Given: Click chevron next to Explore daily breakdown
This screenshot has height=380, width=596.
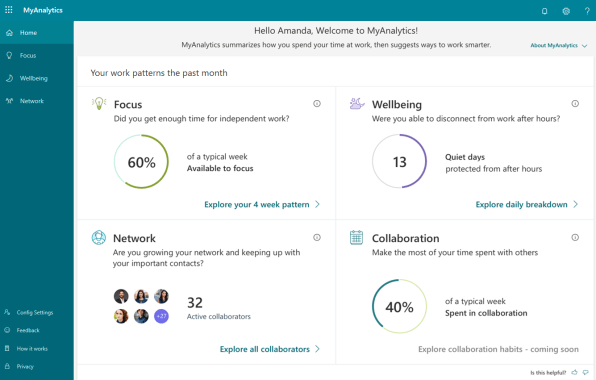Looking at the screenshot, I should tap(575, 204).
